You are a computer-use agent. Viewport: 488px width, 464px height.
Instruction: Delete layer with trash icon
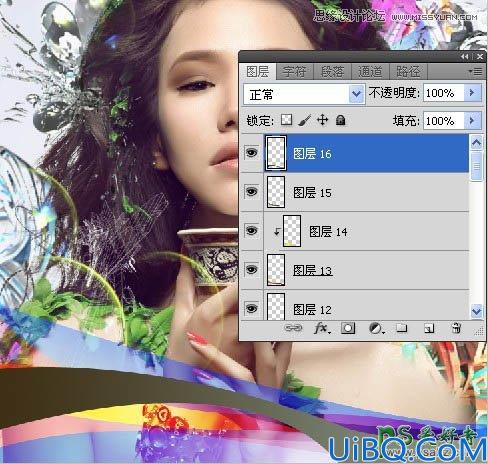456,328
